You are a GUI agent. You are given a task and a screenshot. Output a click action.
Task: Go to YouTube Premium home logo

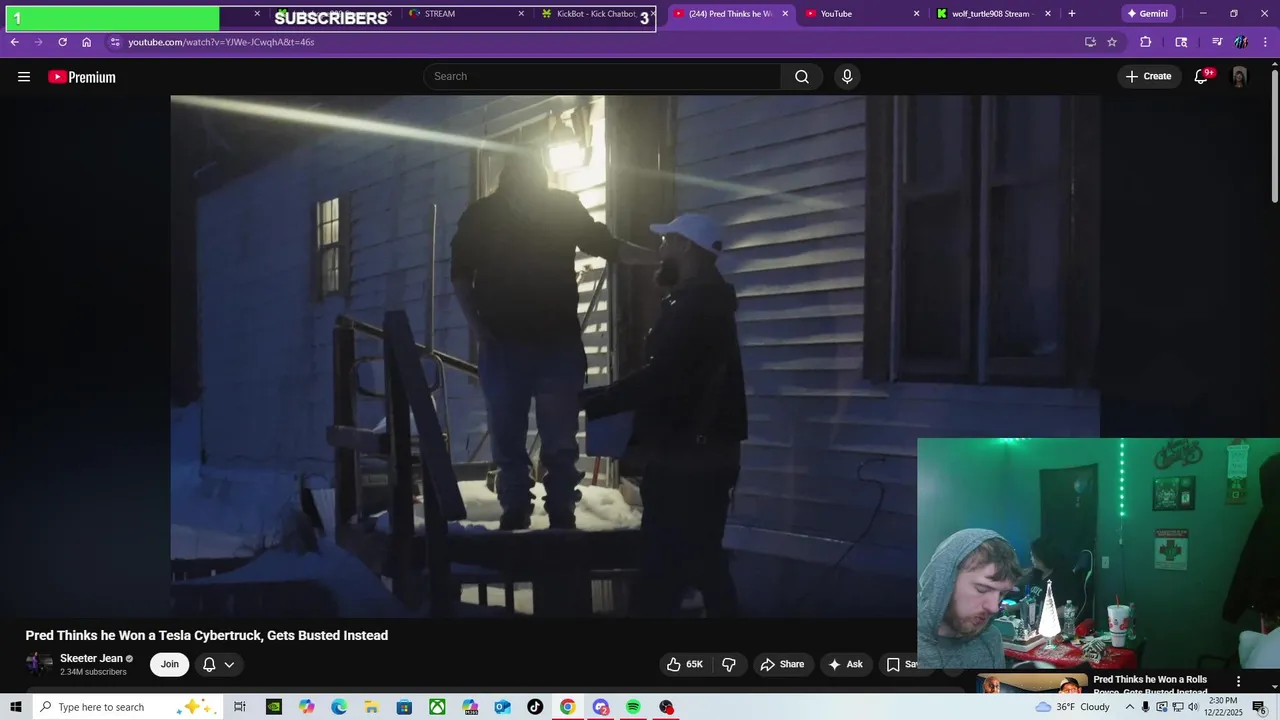click(x=82, y=77)
